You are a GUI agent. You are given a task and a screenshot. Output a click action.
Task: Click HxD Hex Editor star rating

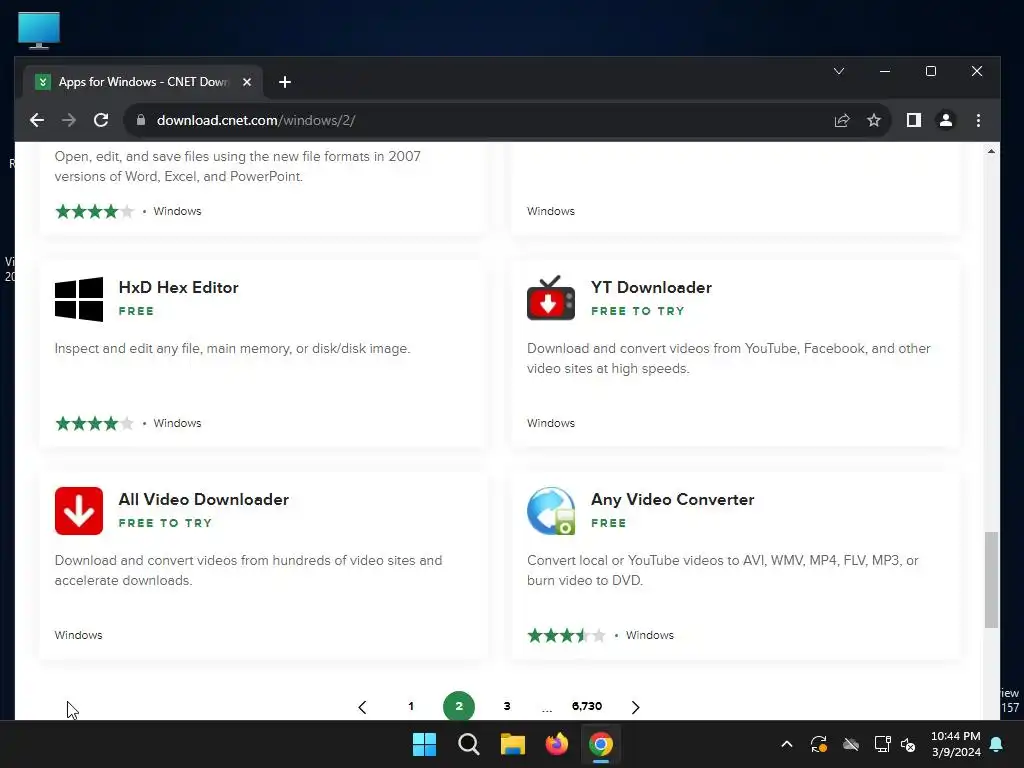95,423
